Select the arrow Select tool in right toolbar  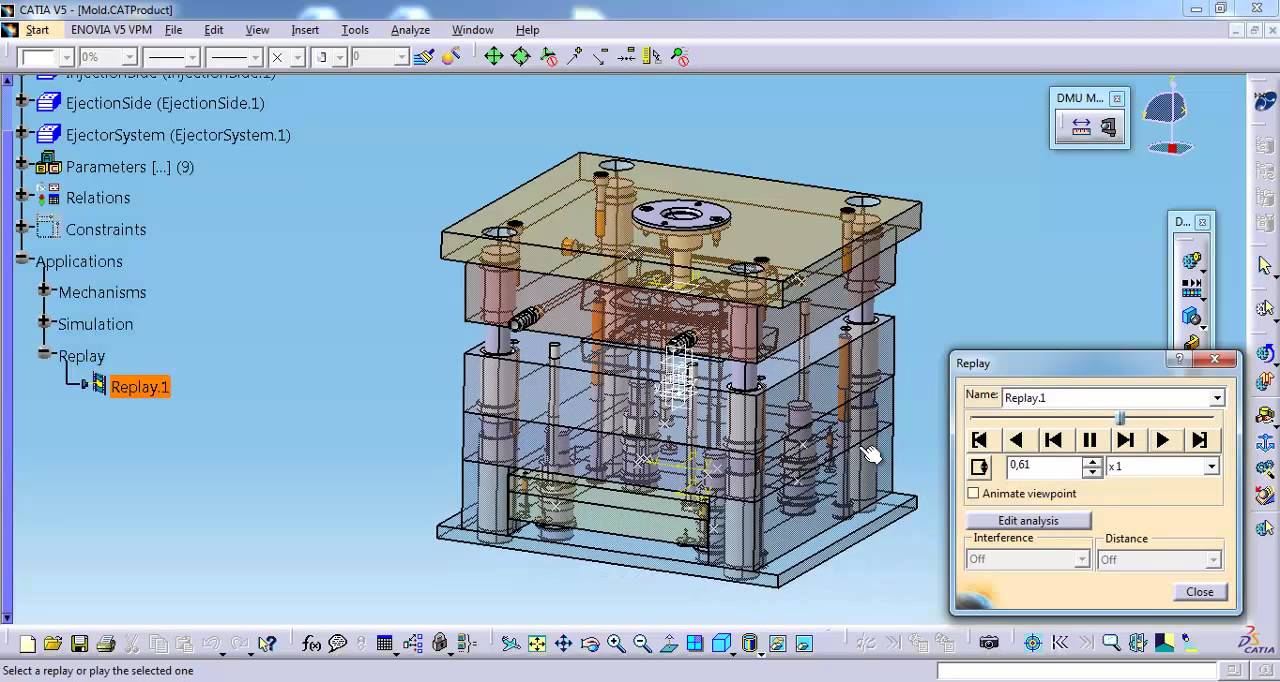(1265, 265)
